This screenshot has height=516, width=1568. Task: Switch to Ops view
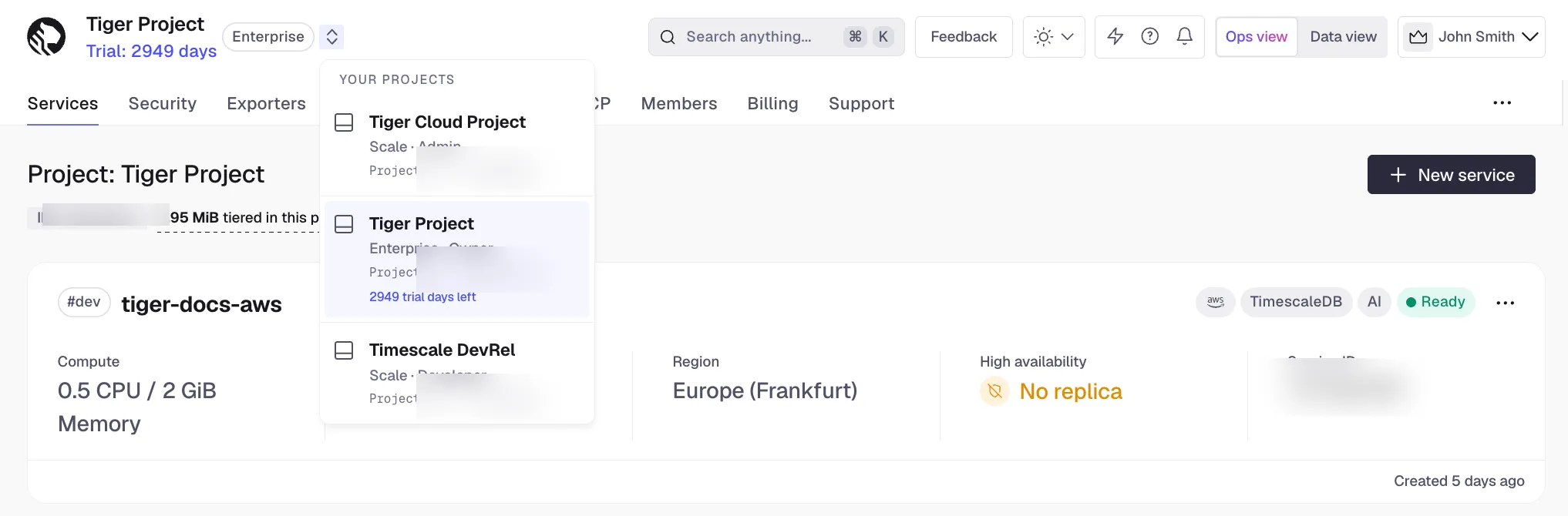1257,36
